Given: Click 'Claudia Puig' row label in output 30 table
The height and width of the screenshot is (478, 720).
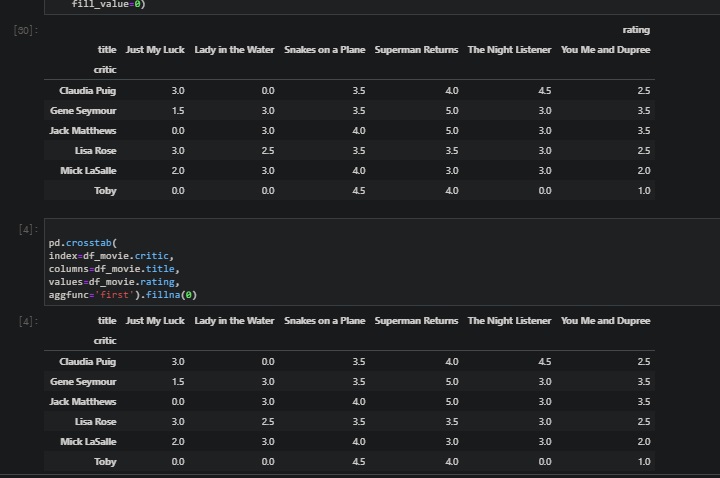Looking at the screenshot, I should [88, 90].
